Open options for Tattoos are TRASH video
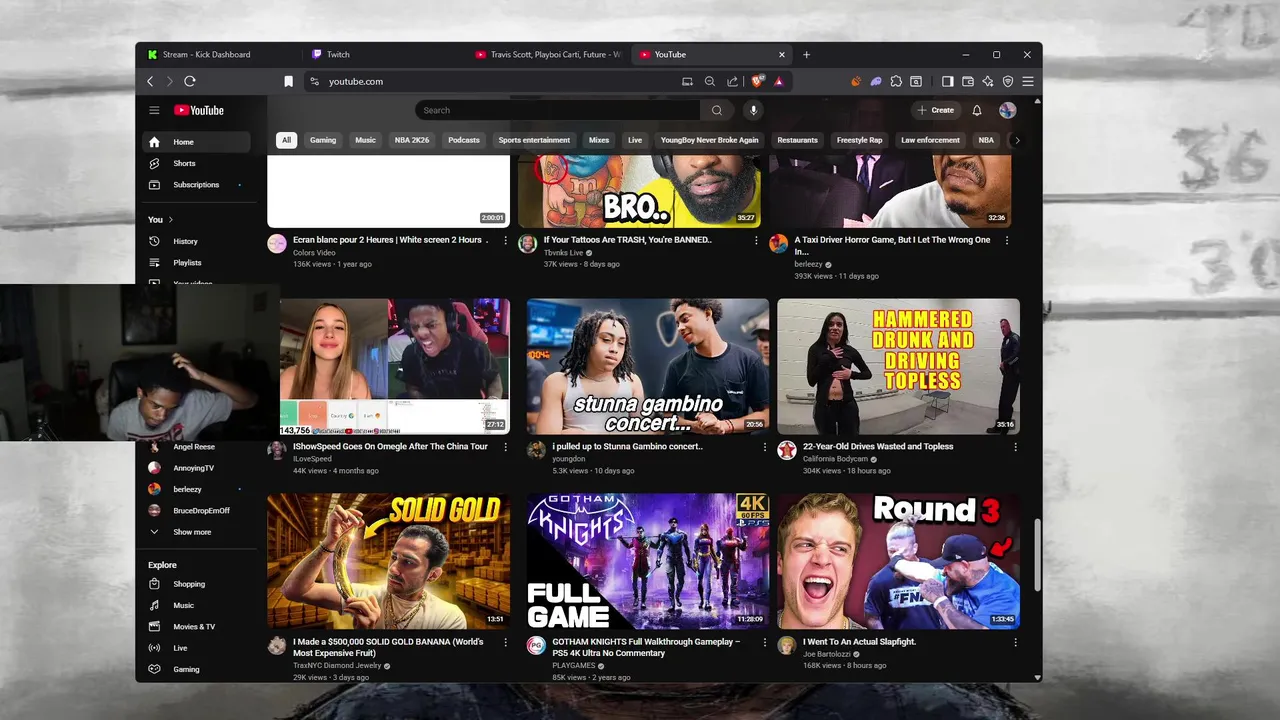The image size is (1280, 720). pos(756,240)
